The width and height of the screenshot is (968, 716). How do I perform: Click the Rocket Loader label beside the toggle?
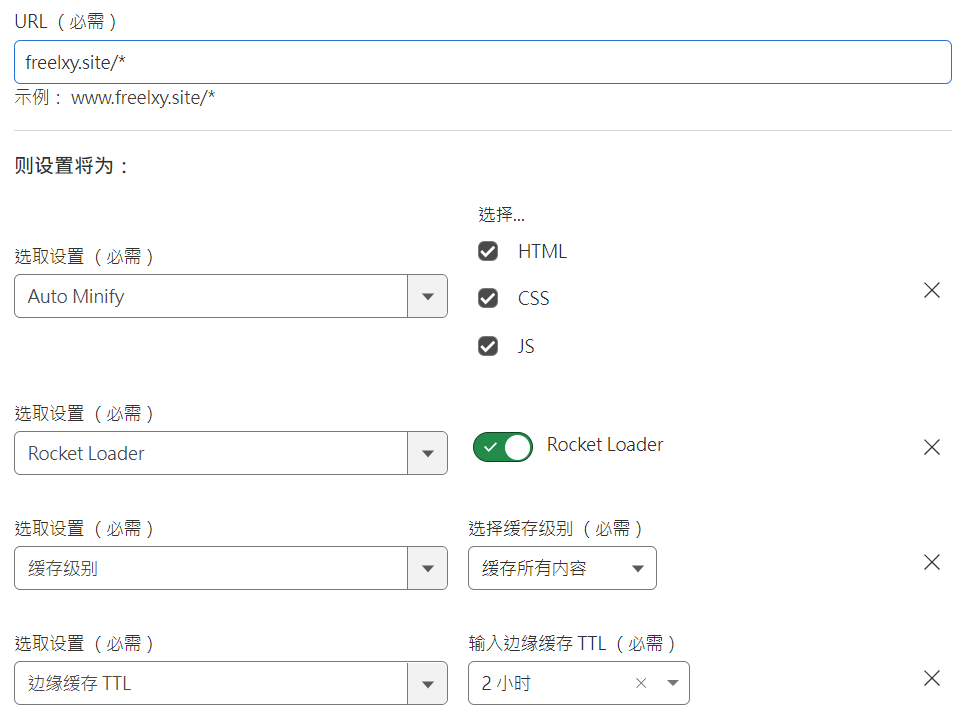click(605, 445)
